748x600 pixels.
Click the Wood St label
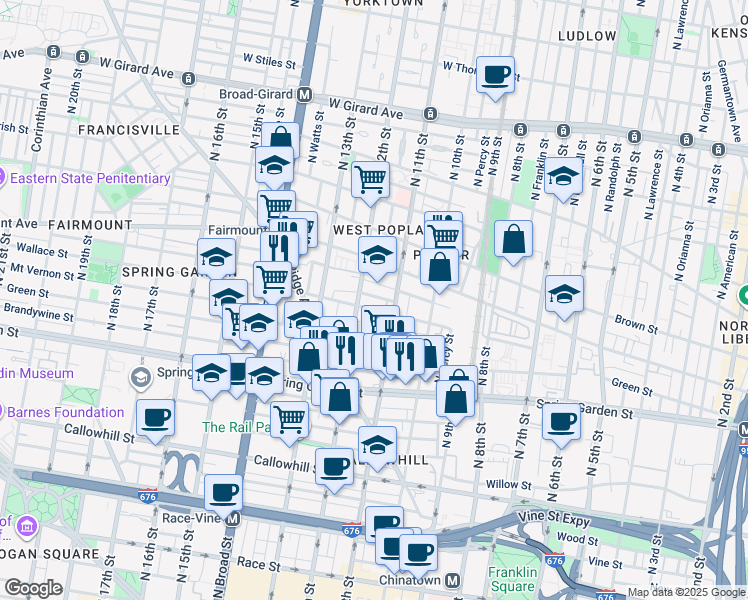point(577,538)
